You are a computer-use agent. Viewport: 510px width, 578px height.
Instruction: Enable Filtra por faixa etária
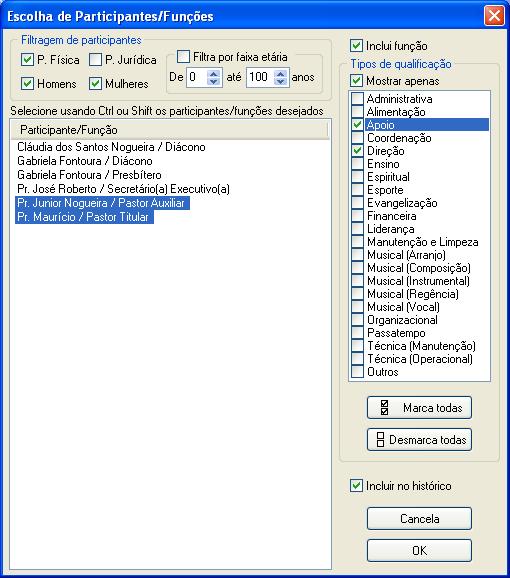coord(183,56)
